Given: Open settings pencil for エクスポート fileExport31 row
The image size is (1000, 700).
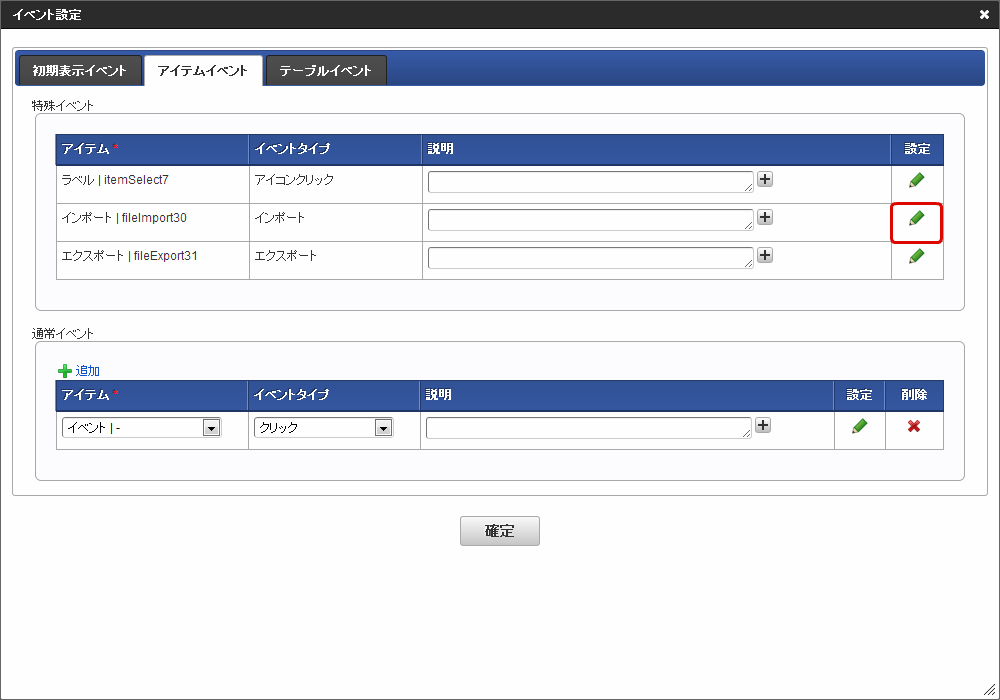Looking at the screenshot, I should (916, 257).
